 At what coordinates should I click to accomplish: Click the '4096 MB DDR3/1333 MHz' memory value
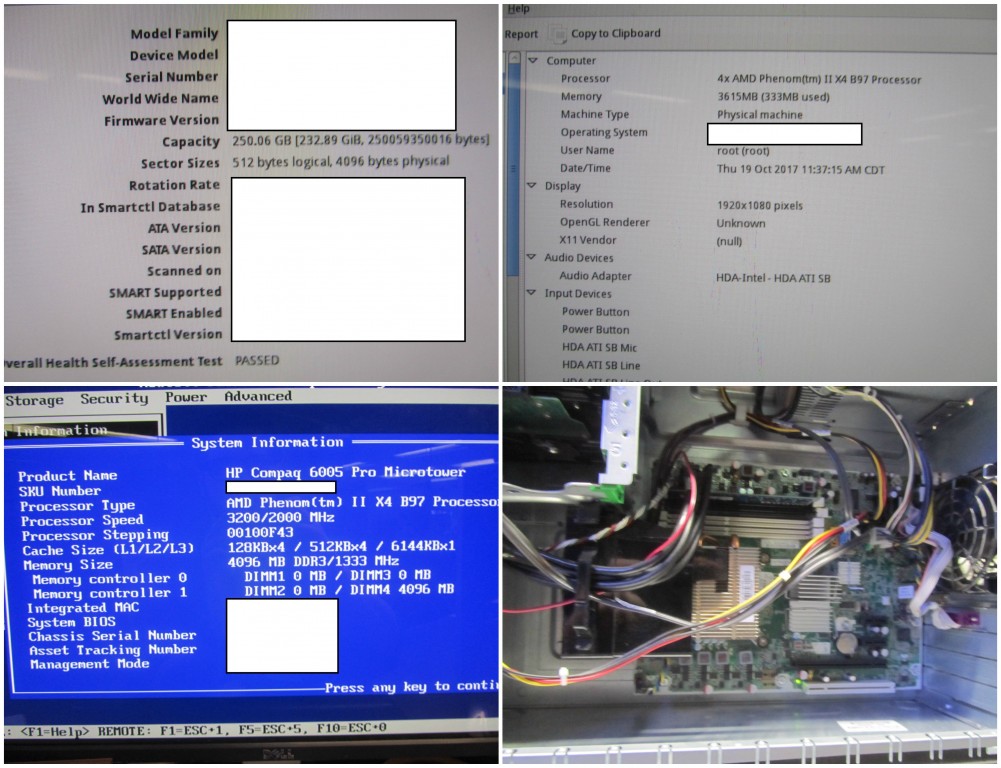(313, 561)
